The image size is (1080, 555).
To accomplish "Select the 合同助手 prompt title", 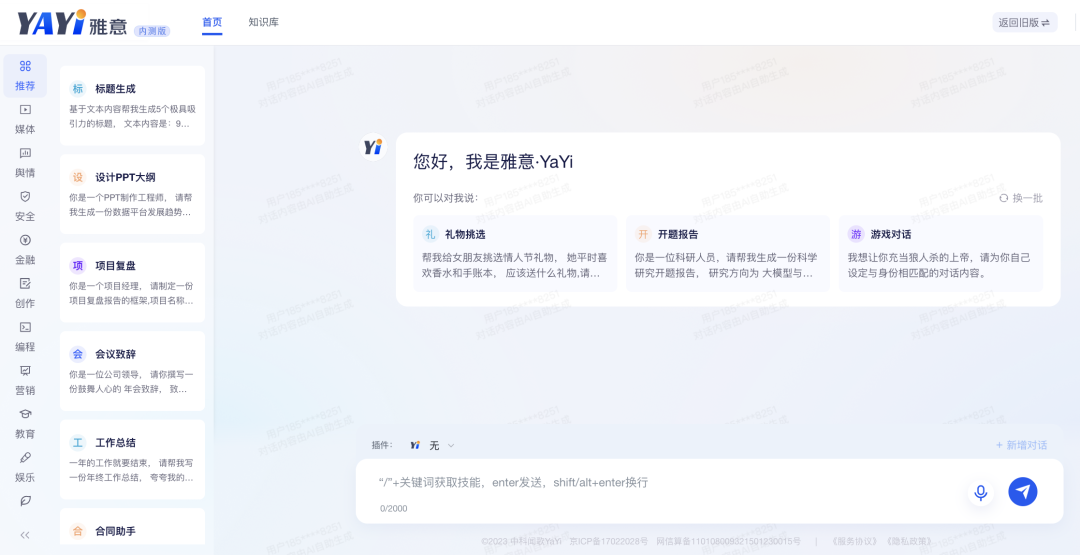I will (116, 531).
